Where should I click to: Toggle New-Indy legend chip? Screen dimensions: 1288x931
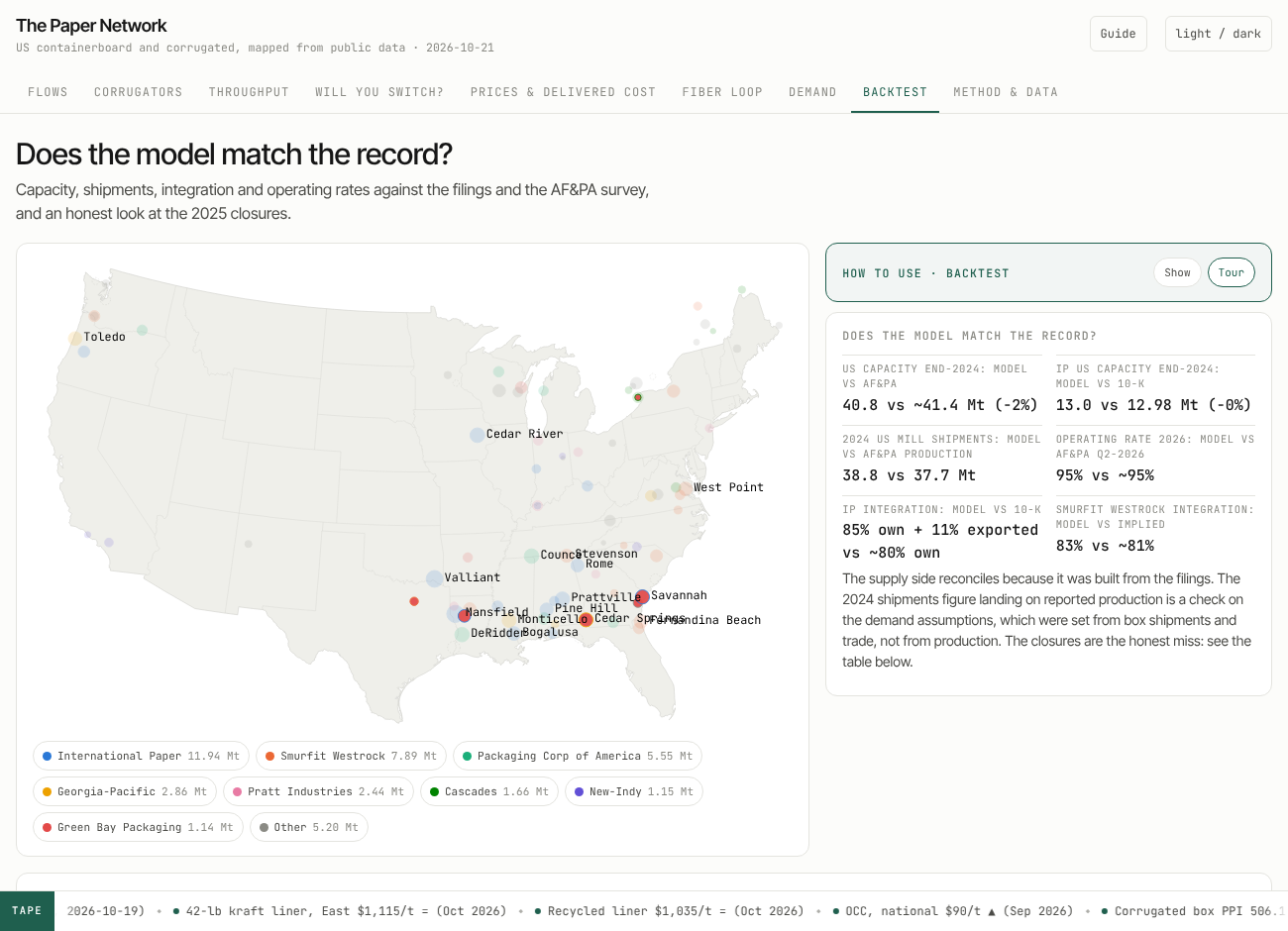(x=634, y=791)
